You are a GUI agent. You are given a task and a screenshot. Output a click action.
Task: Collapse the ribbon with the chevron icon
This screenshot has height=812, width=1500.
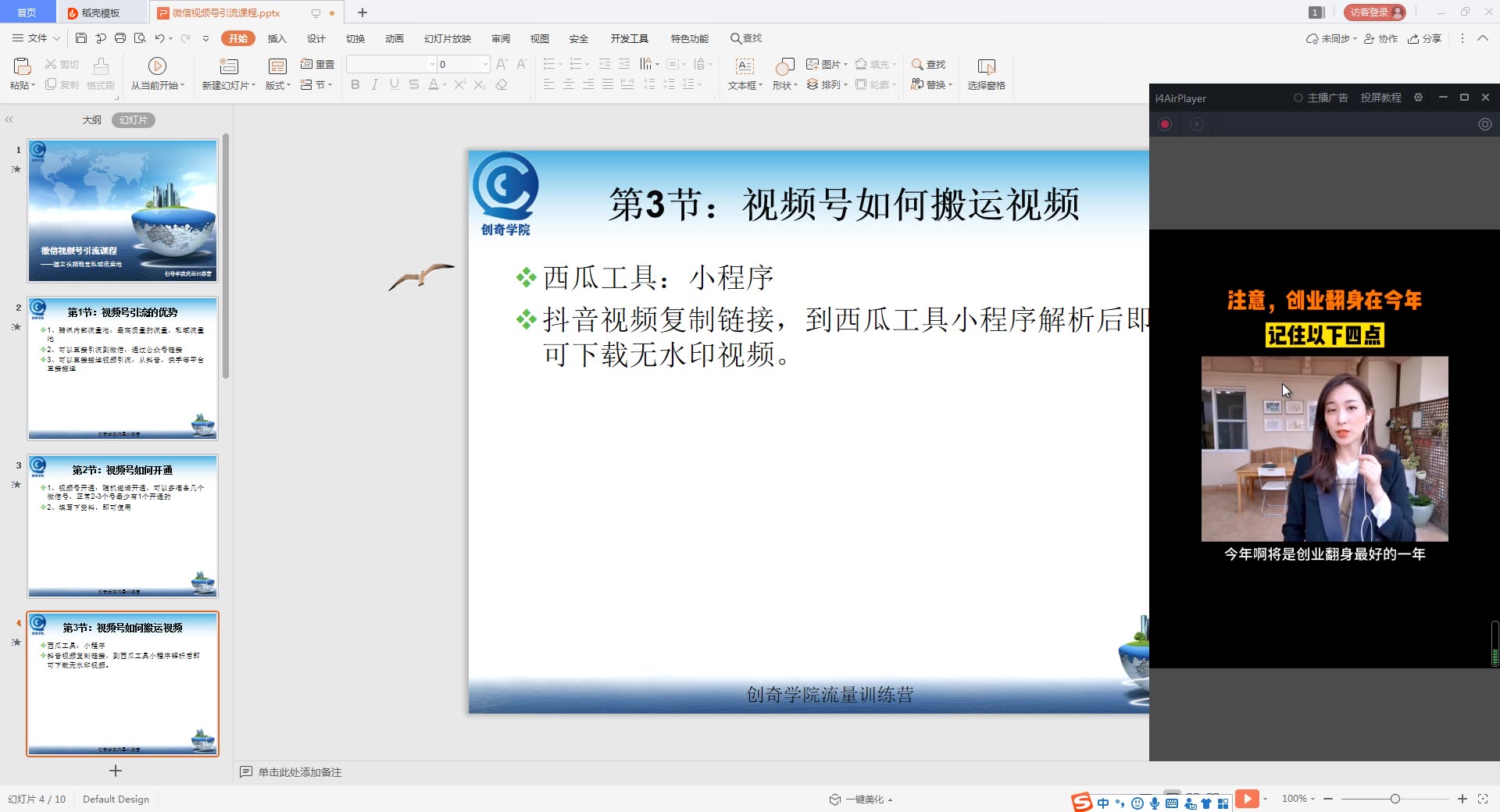point(1482,38)
